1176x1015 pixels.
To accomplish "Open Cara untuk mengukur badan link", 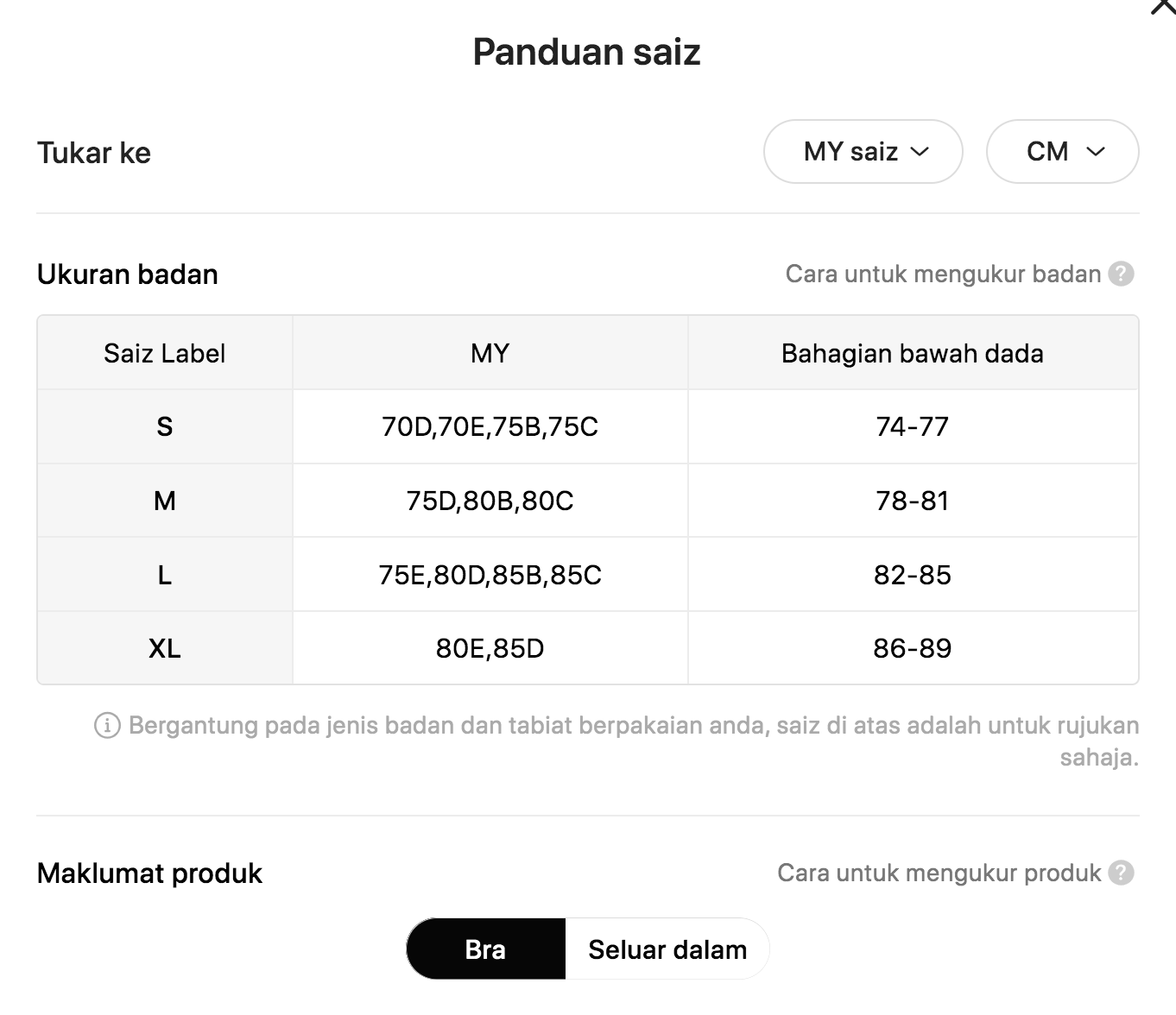I will (943, 274).
